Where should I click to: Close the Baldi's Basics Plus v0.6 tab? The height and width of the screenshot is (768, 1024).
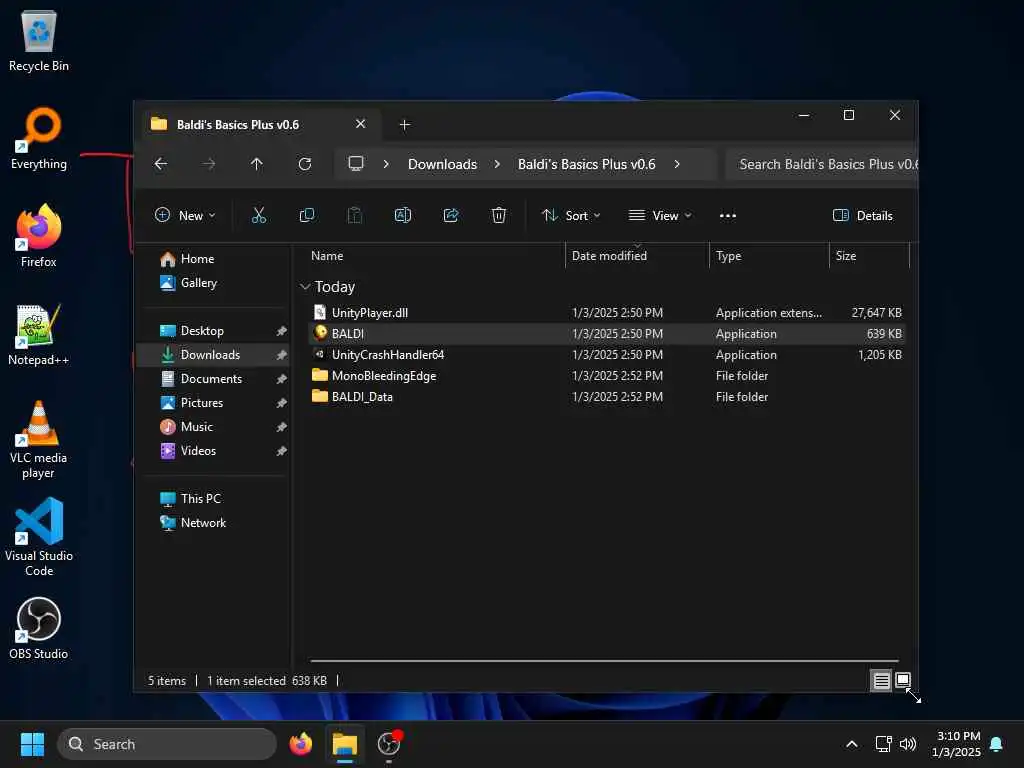(x=360, y=123)
